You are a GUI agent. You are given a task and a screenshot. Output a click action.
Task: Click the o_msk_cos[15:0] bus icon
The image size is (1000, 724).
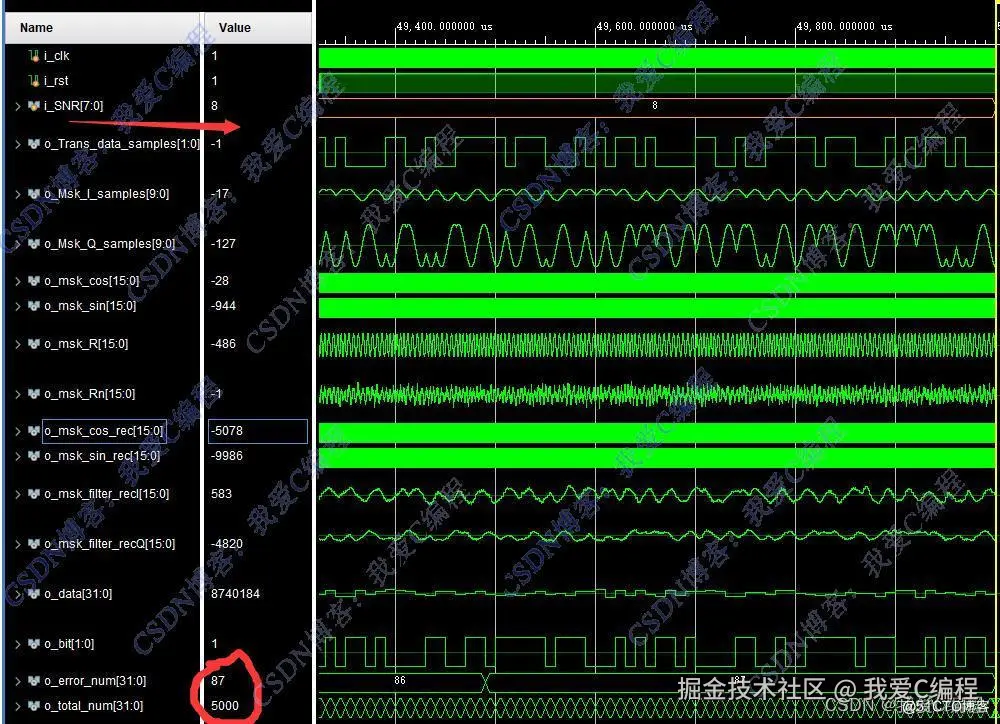coord(34,281)
